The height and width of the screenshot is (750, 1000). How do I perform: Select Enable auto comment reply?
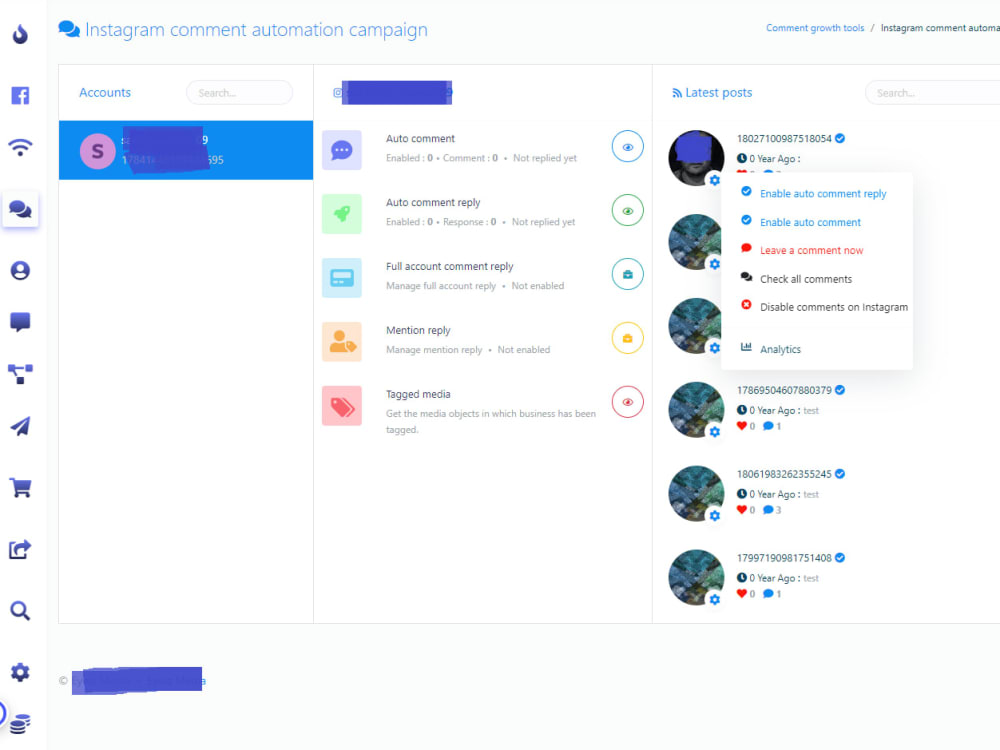pos(823,193)
